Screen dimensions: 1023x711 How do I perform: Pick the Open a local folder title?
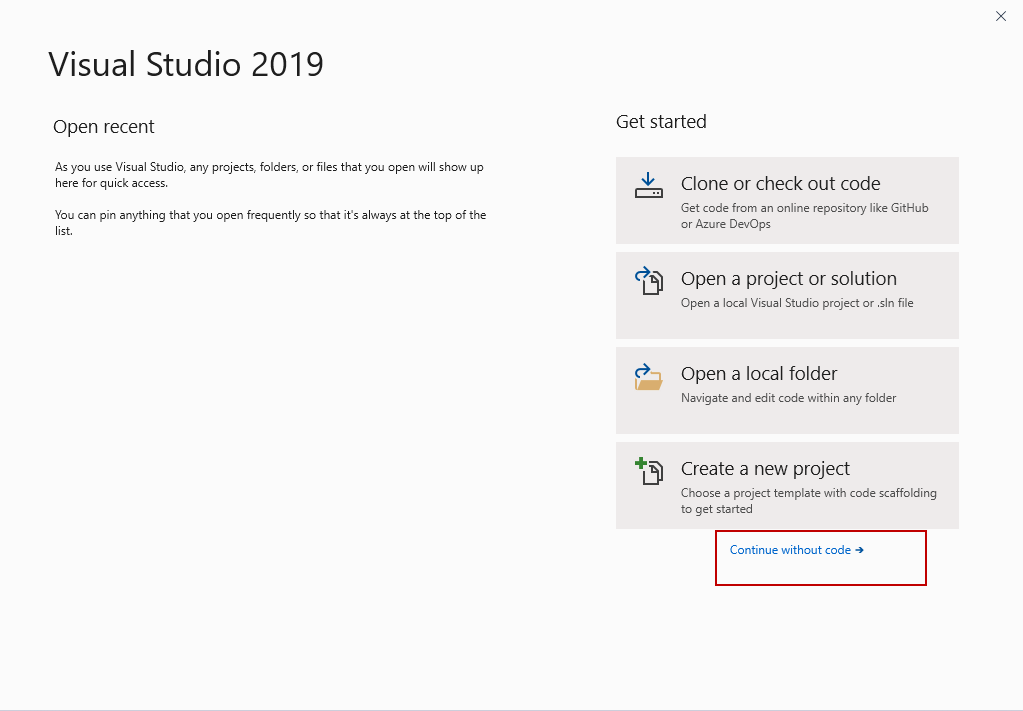tap(759, 374)
